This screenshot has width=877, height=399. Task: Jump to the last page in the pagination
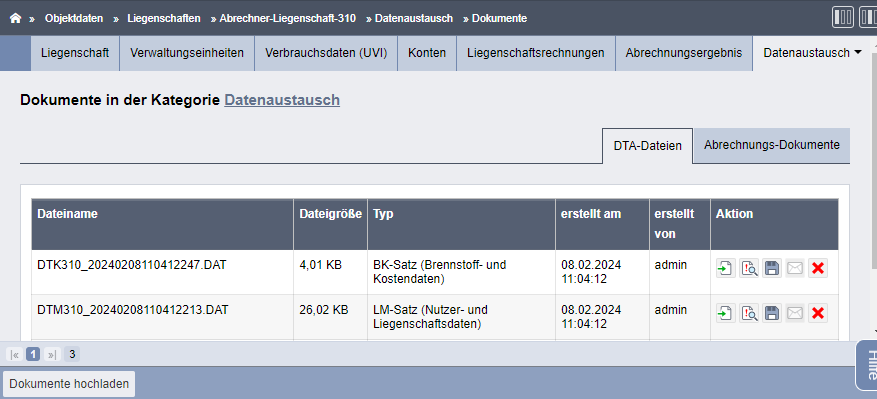coord(52,354)
